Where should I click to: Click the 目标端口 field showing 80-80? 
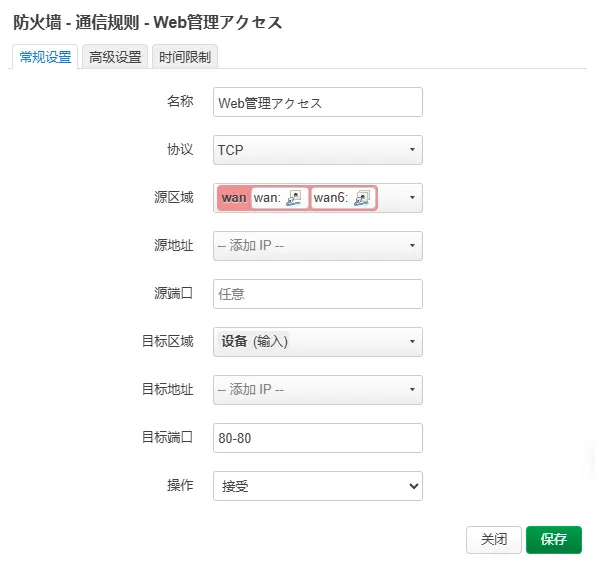(x=318, y=438)
